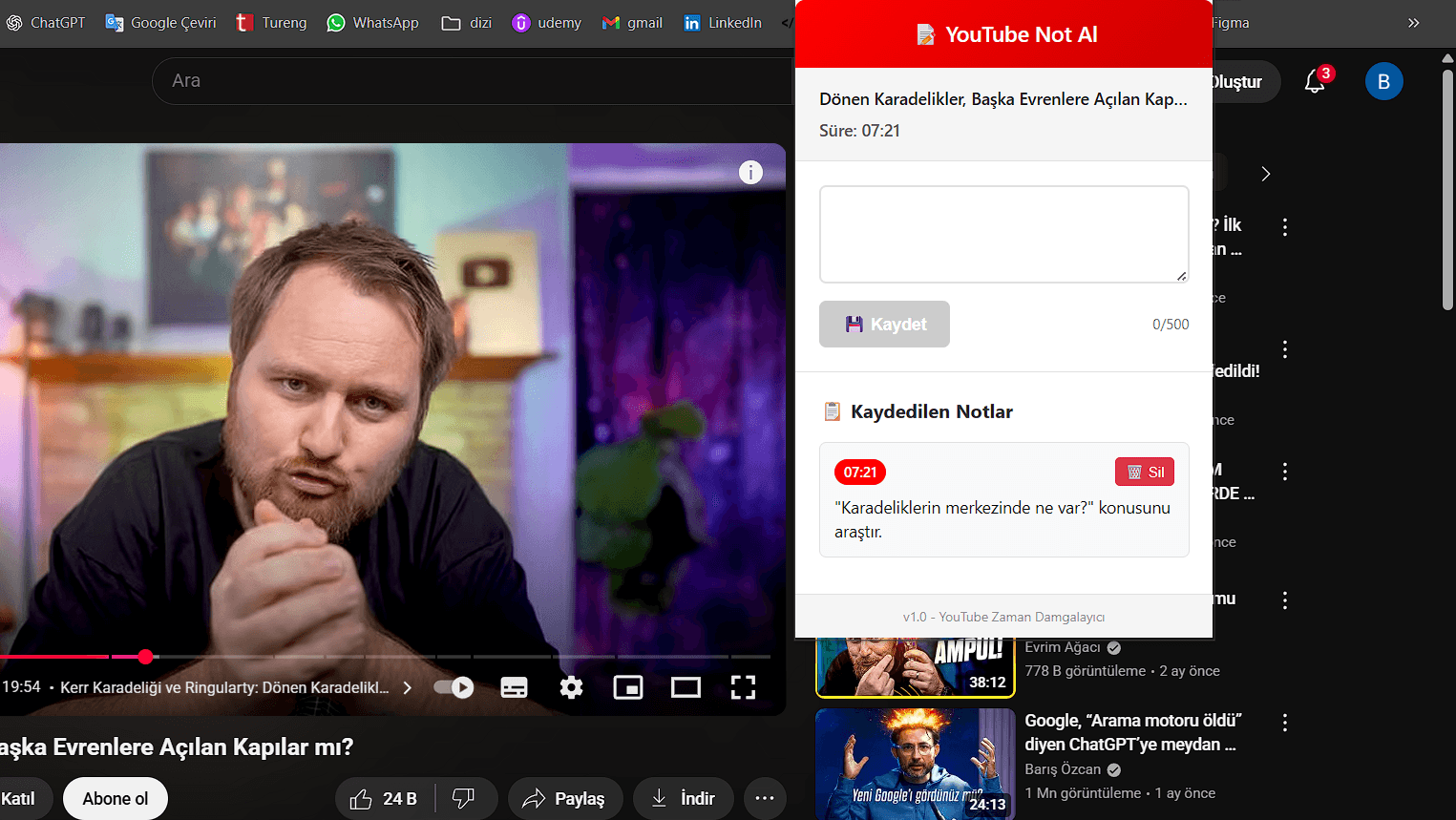
Task: Open the ChatGPT bookmark
Action: (45, 23)
